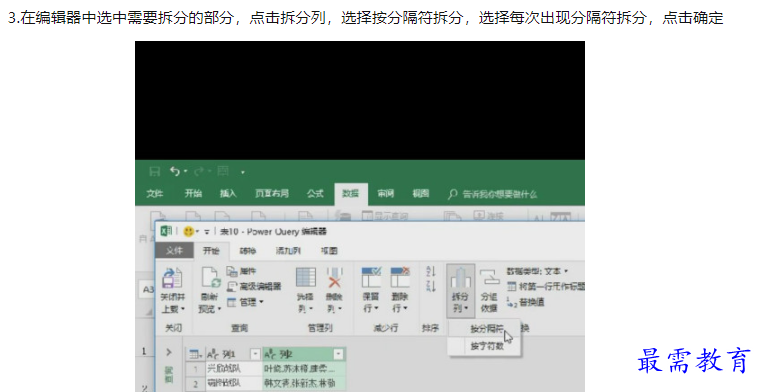Open Power Query quick access toolbar dropdown arrow
Viewport: 759px width, 392px height.
(207, 232)
